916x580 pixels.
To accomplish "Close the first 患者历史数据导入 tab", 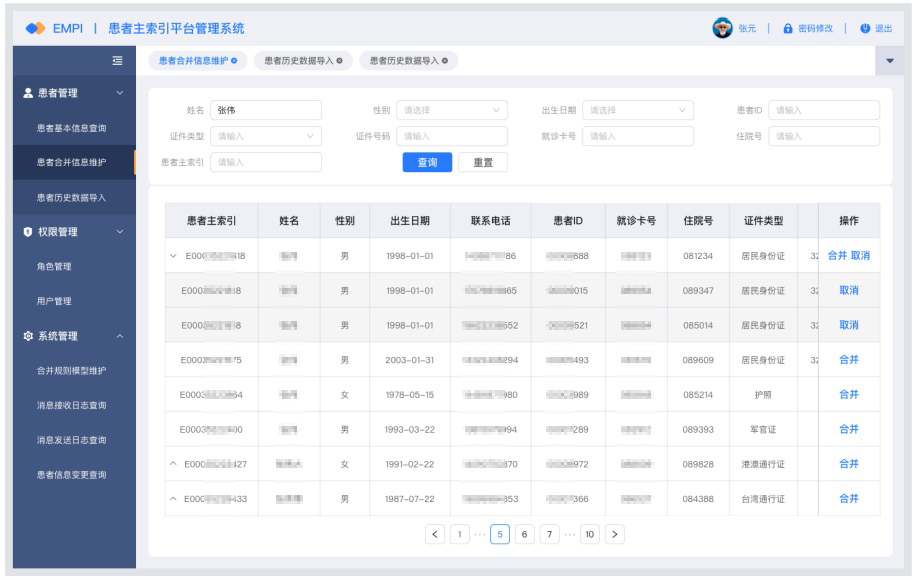I will (x=339, y=61).
